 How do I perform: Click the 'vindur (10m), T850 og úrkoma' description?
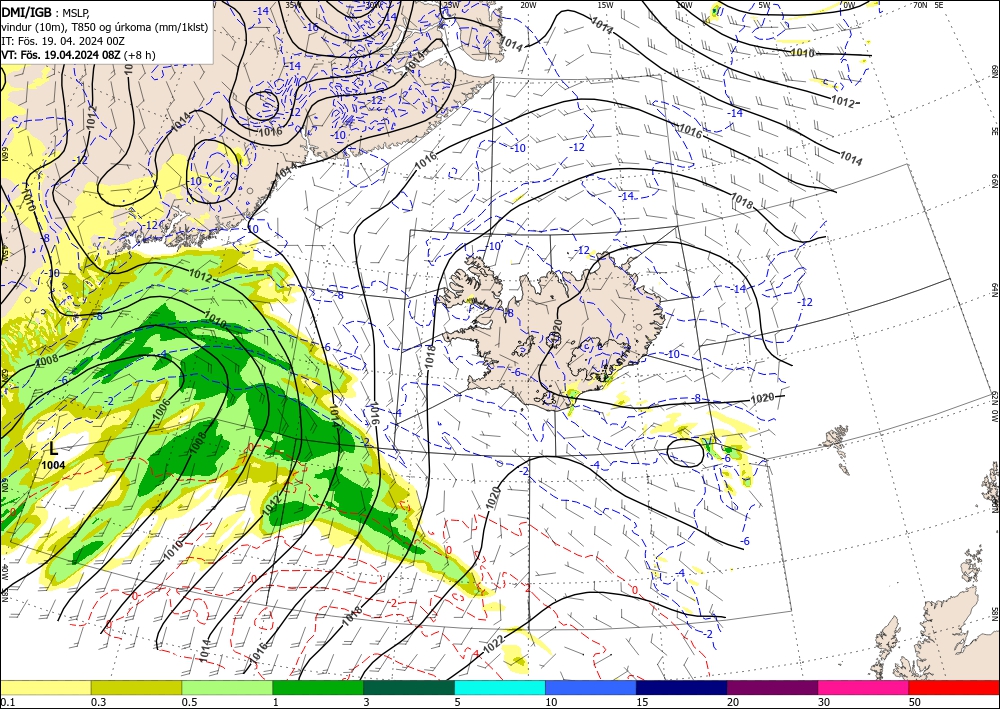(x=75, y=26)
